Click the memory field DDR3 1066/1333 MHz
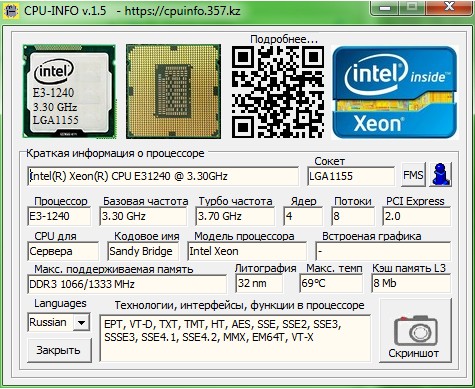Image resolution: width=475 pixels, height=389 pixels. [127, 284]
